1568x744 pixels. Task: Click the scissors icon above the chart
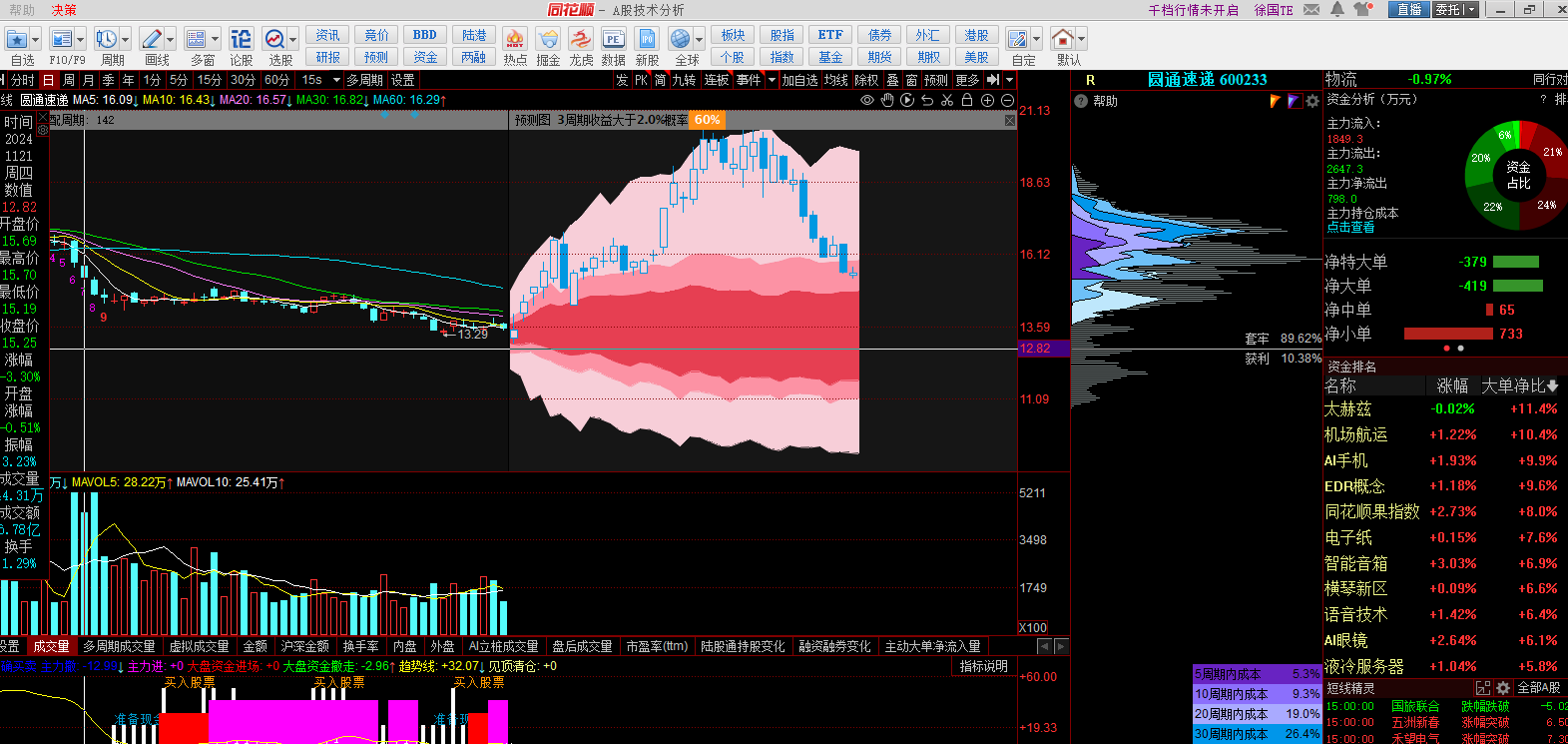tap(947, 100)
